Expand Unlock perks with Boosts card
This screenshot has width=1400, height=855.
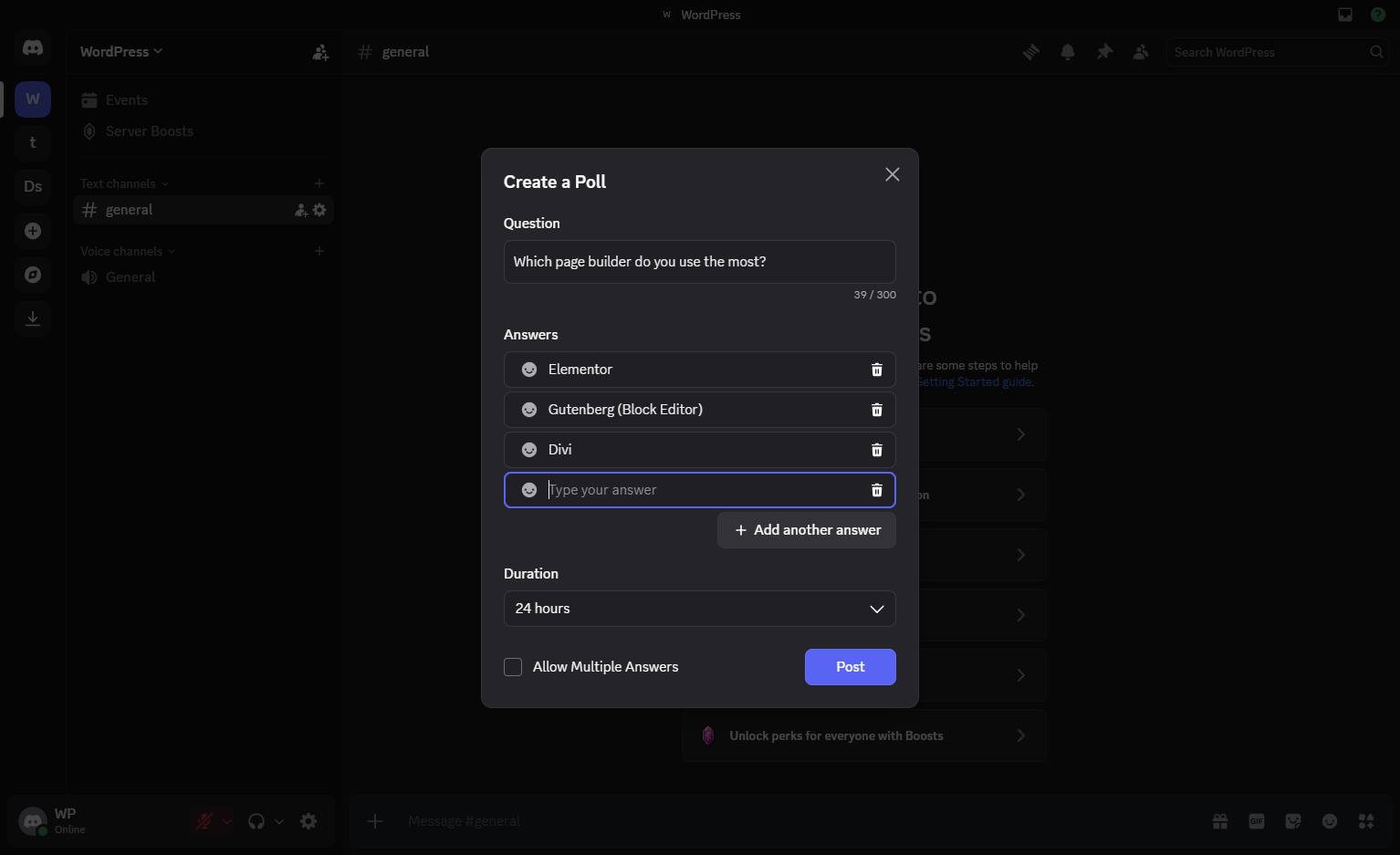coord(864,735)
